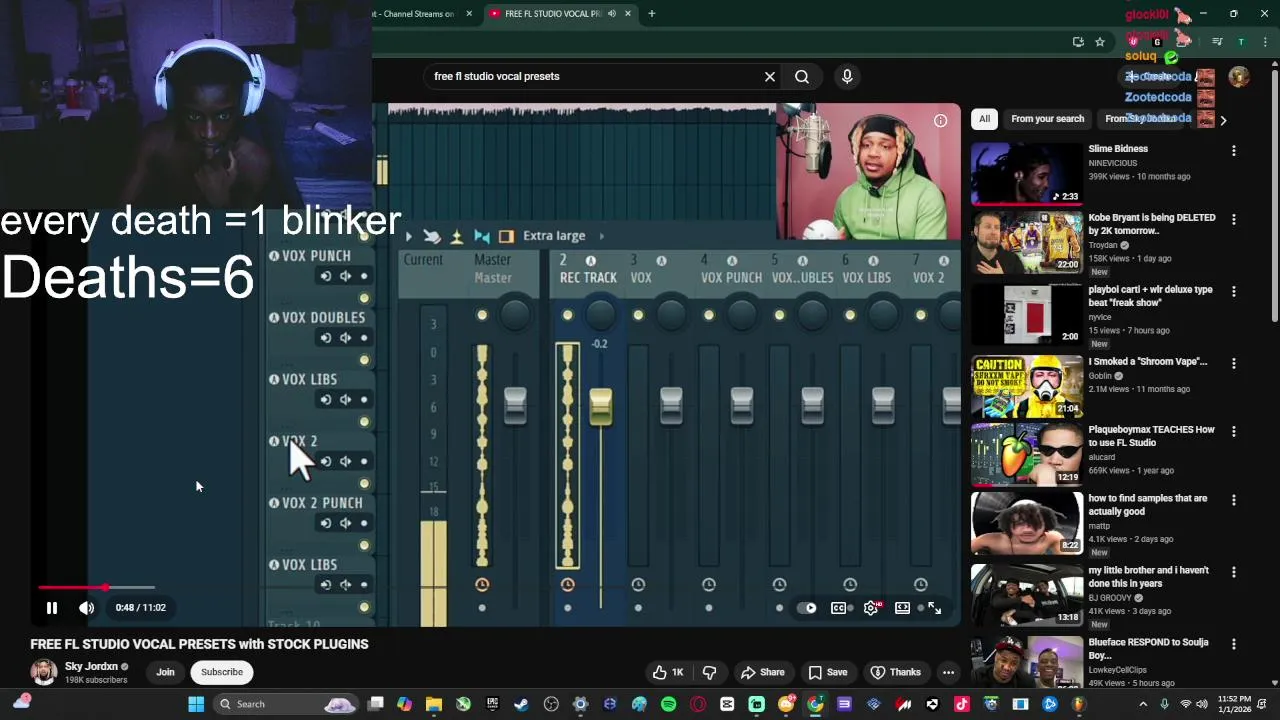Save the video to a playlist
Viewport: 1280px width, 720px height.
[827, 673]
